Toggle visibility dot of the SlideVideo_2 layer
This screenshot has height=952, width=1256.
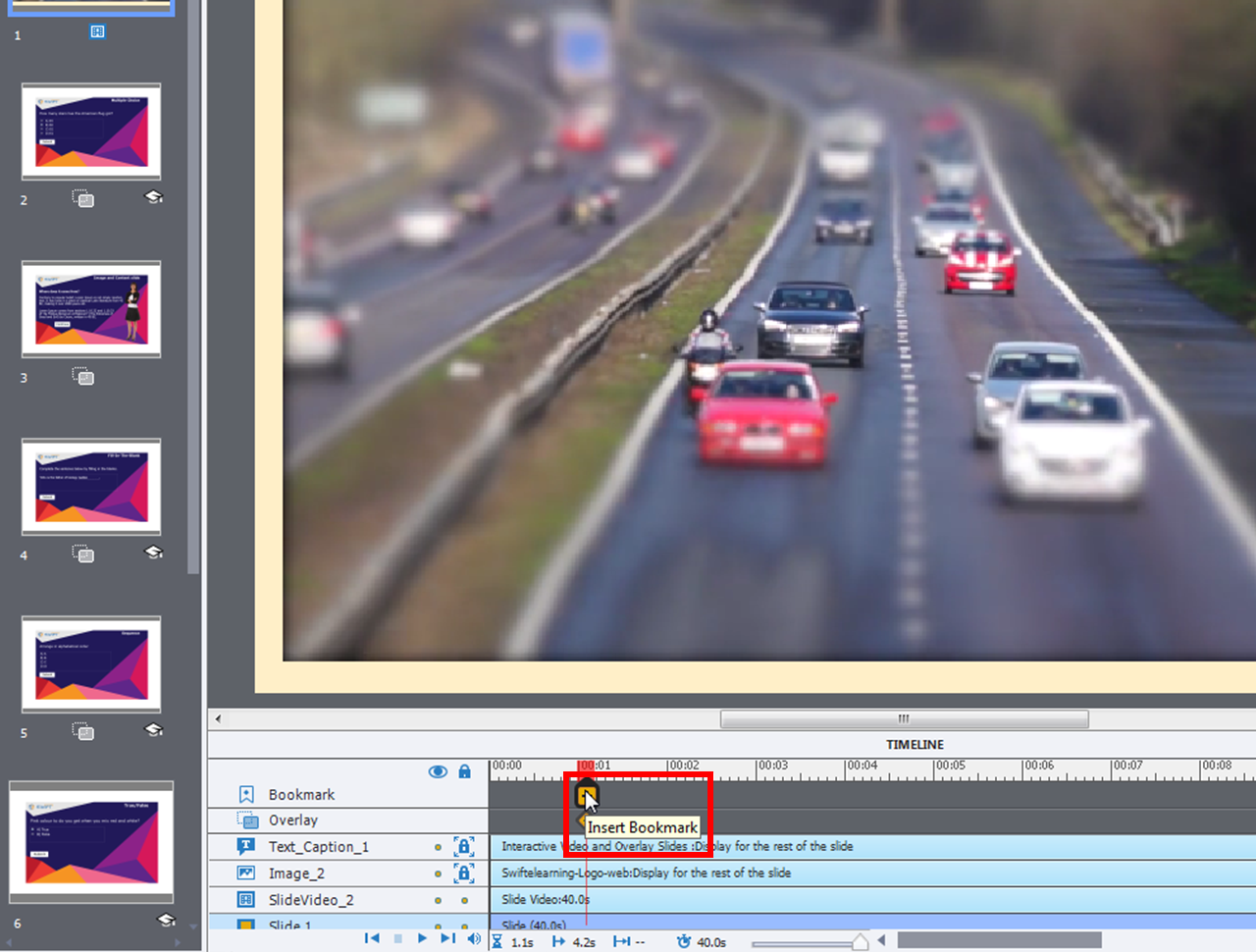click(x=438, y=900)
